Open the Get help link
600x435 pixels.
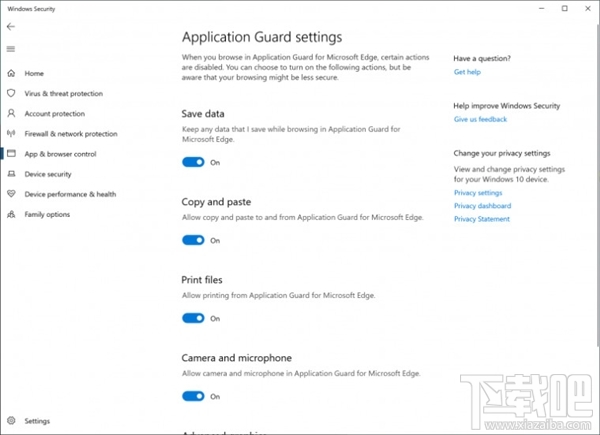(x=467, y=72)
